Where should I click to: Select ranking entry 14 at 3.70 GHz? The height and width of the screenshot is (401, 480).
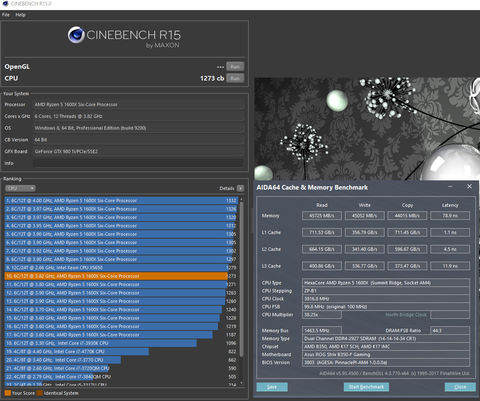121,310
